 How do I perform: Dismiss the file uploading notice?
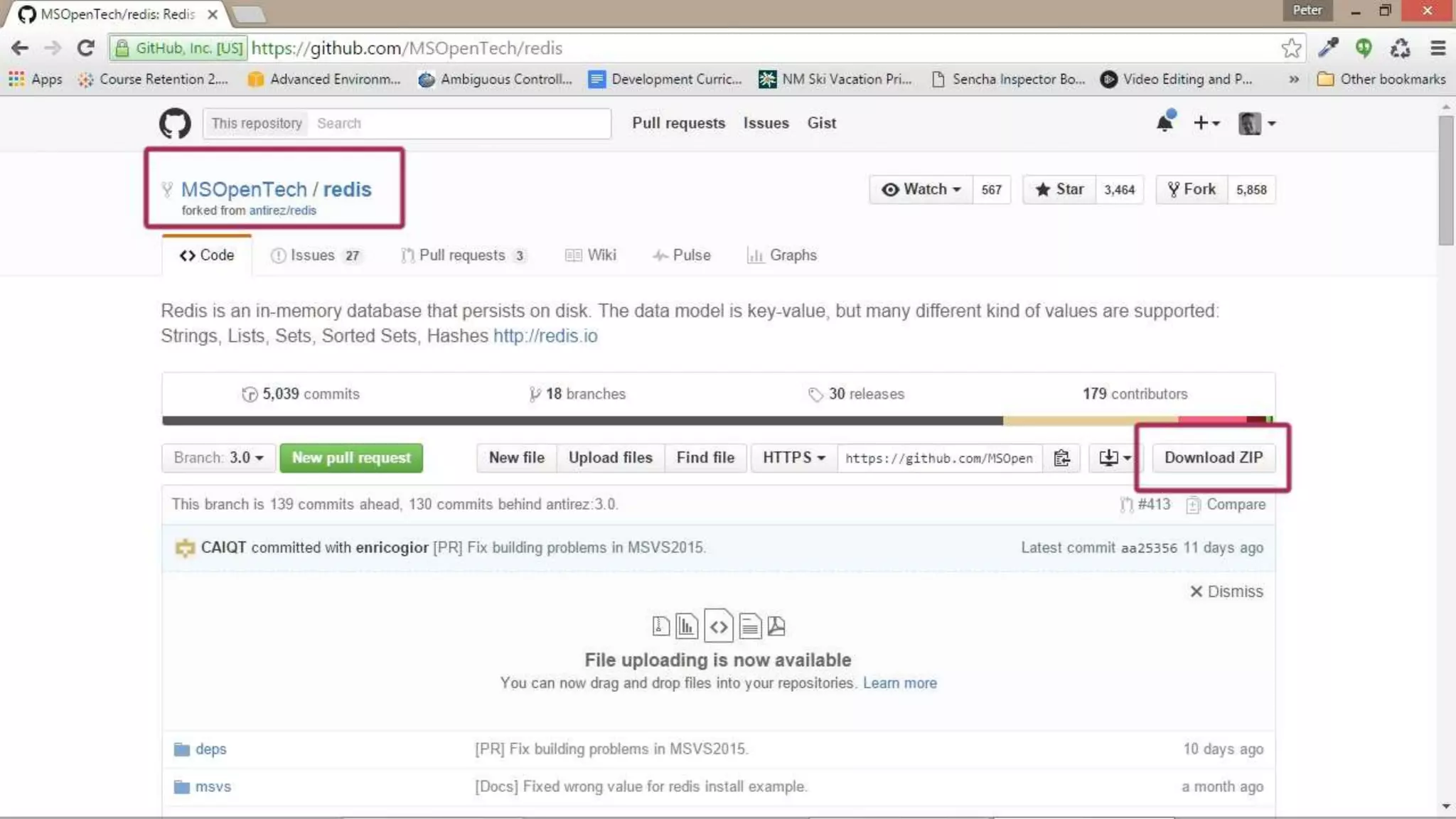click(x=1226, y=591)
